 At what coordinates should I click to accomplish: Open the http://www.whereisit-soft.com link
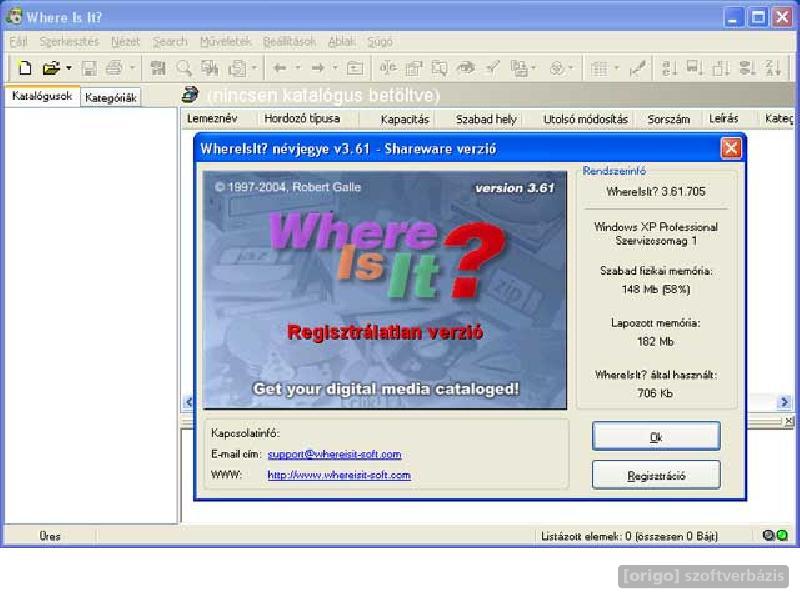point(339,474)
